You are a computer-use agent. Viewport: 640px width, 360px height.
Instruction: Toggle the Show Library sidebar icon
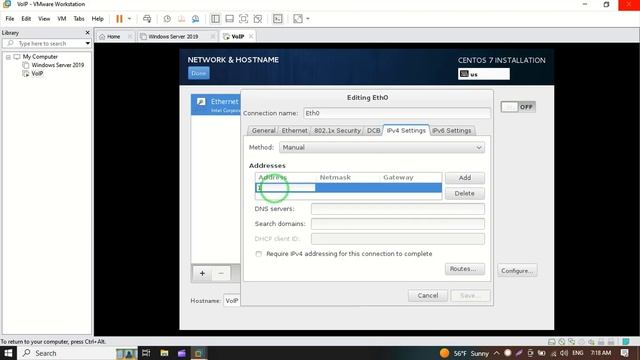tap(215, 19)
